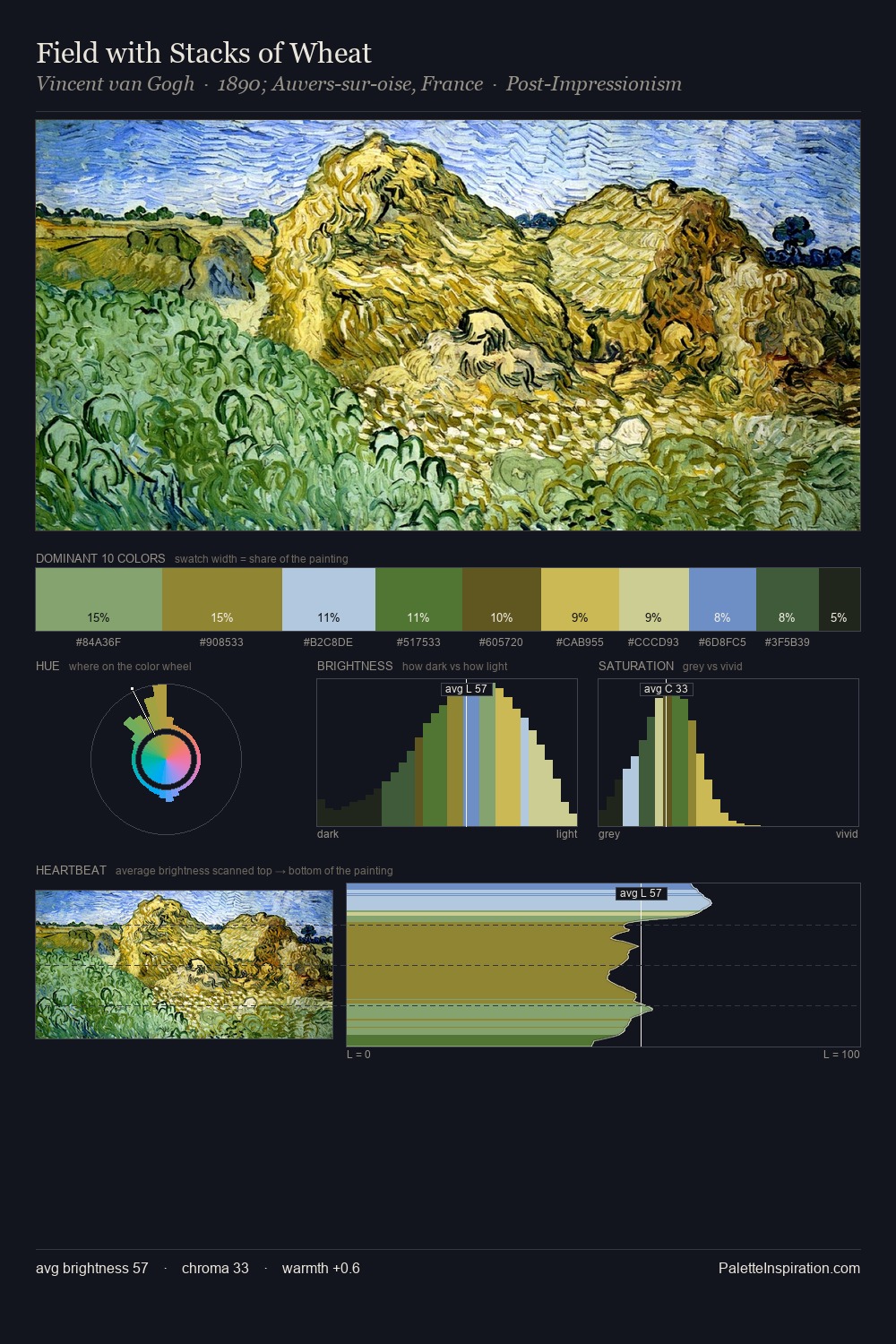
Task: Pick the #B2C8DE pale blue swatch
Action: tap(329, 599)
